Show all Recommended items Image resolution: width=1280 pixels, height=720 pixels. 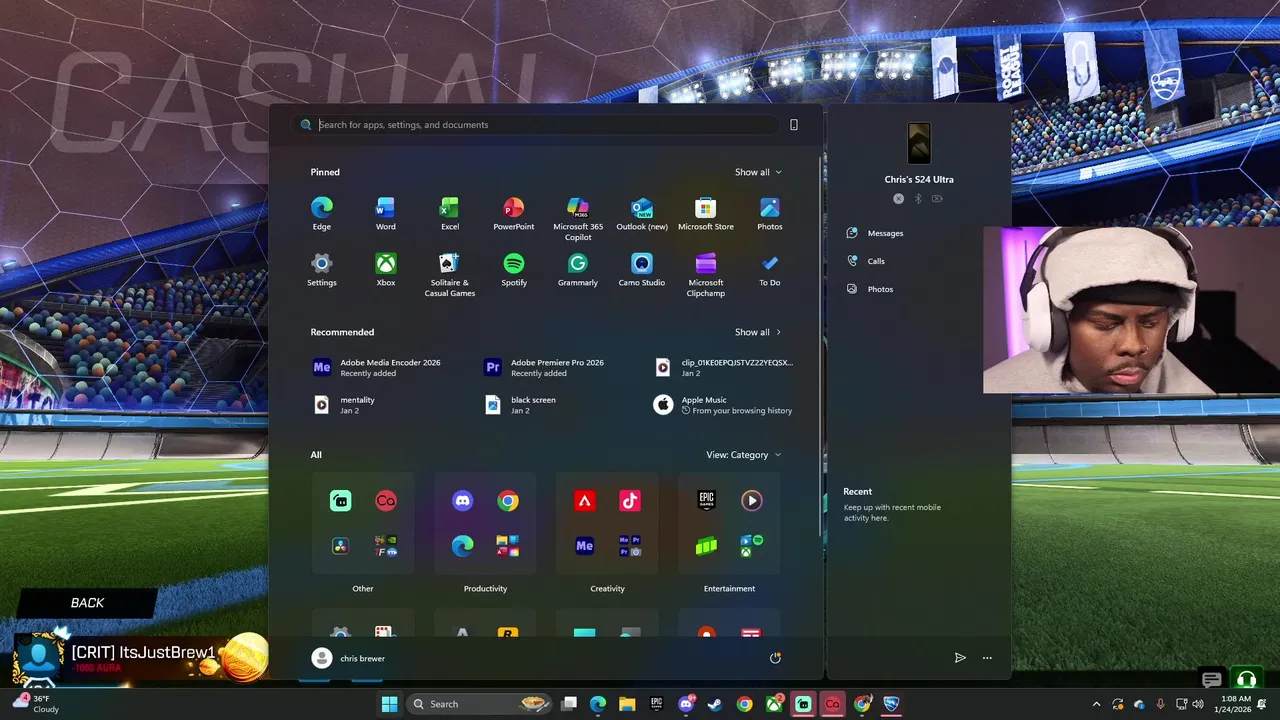tap(758, 332)
